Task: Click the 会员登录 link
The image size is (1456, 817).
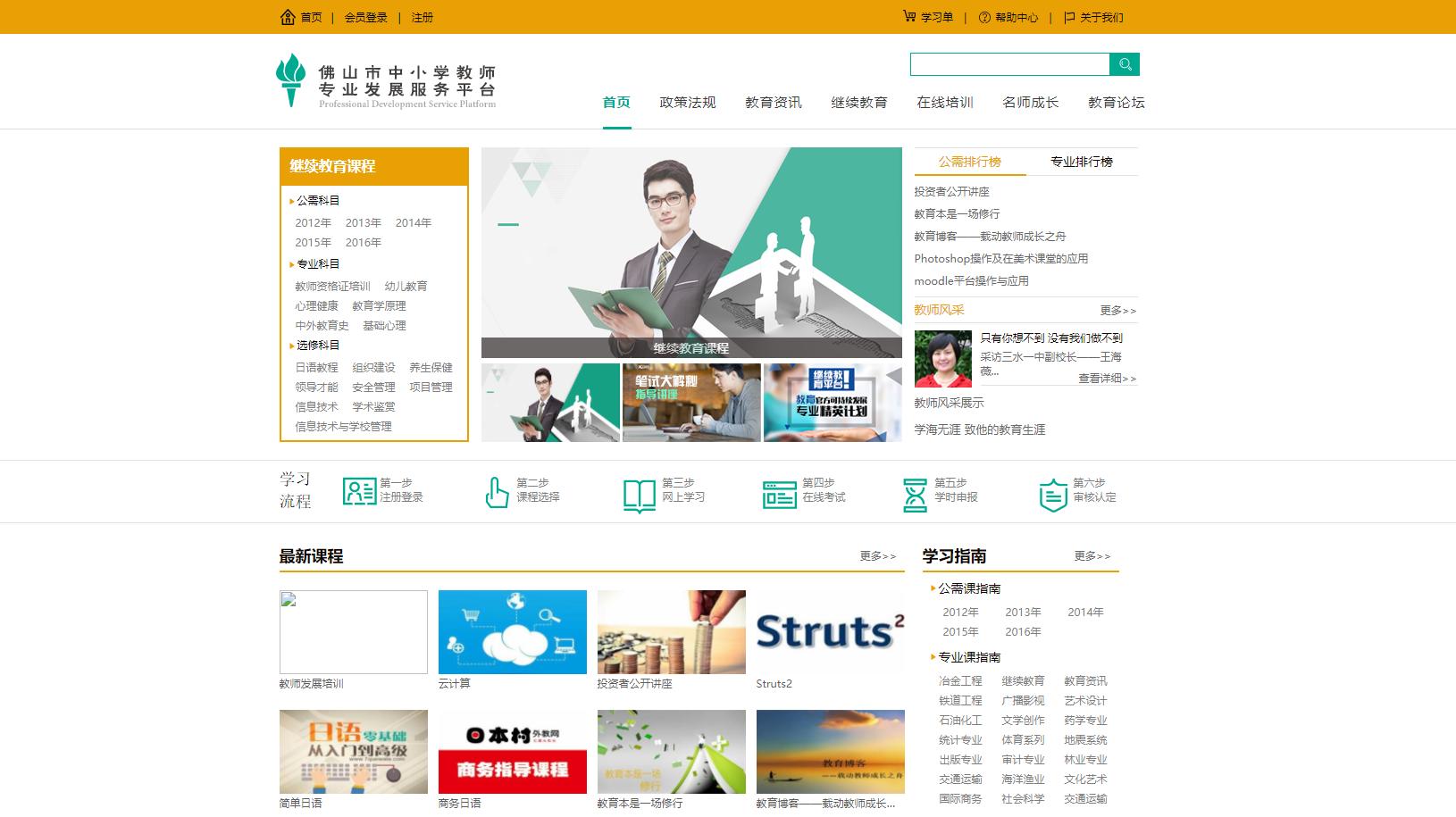Action: click(x=366, y=17)
